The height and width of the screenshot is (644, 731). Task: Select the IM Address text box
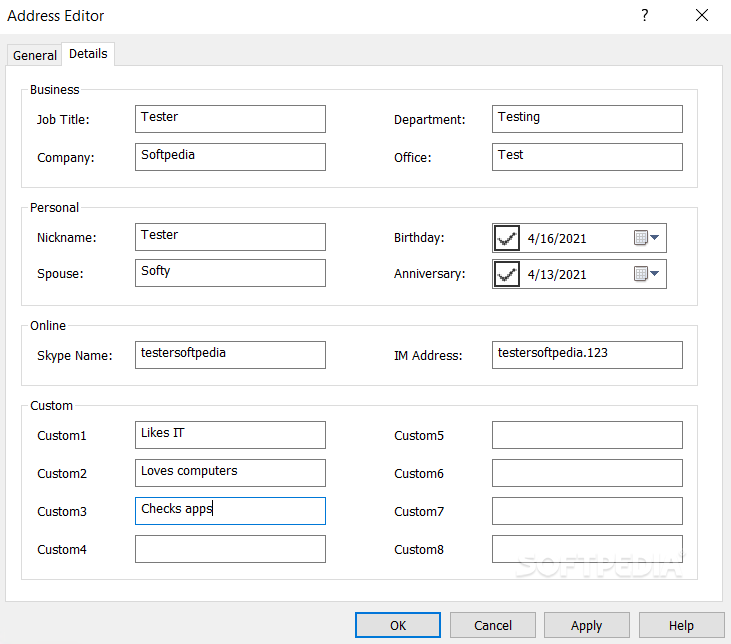587,355
